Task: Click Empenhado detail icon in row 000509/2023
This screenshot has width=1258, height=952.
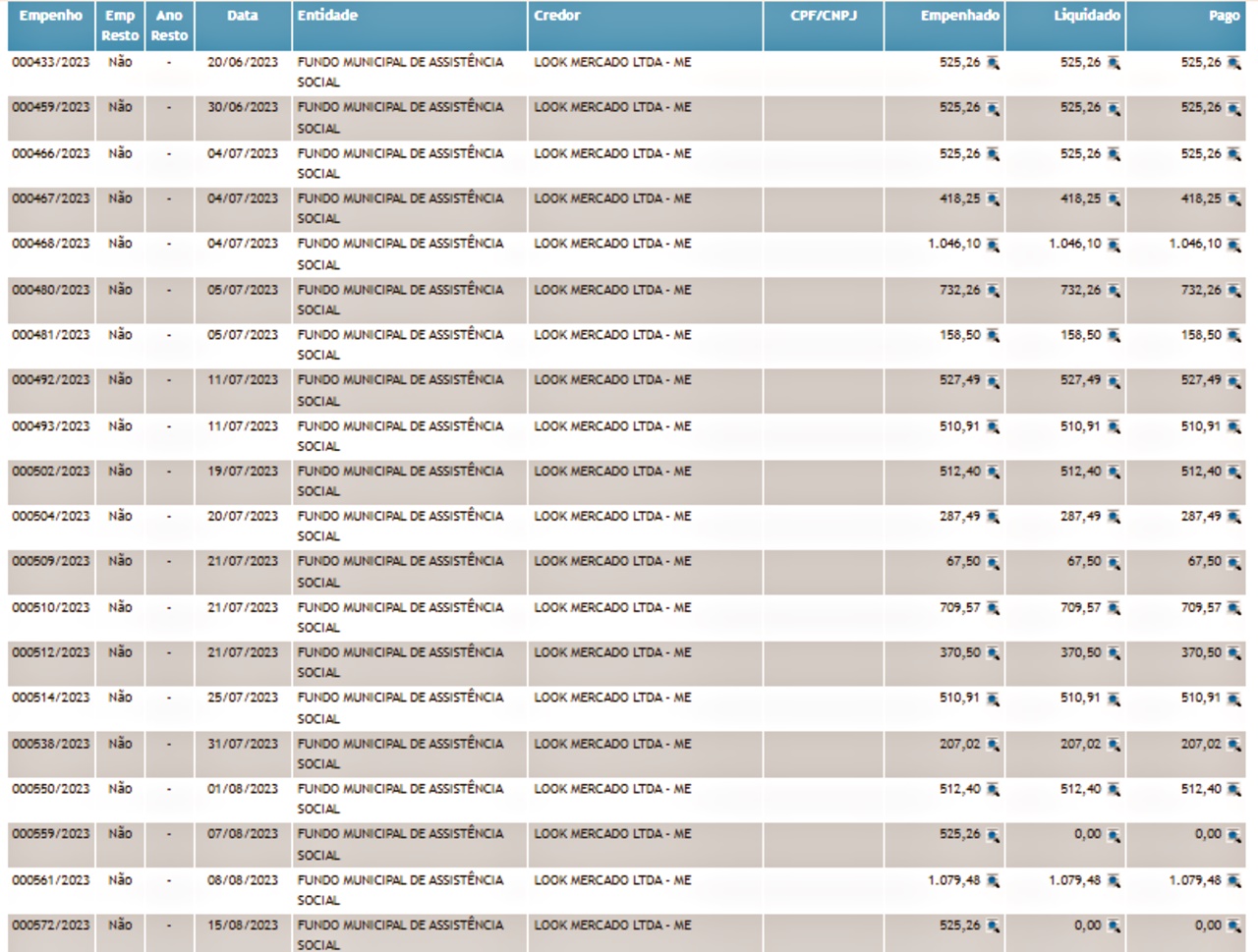Action: 993,563
